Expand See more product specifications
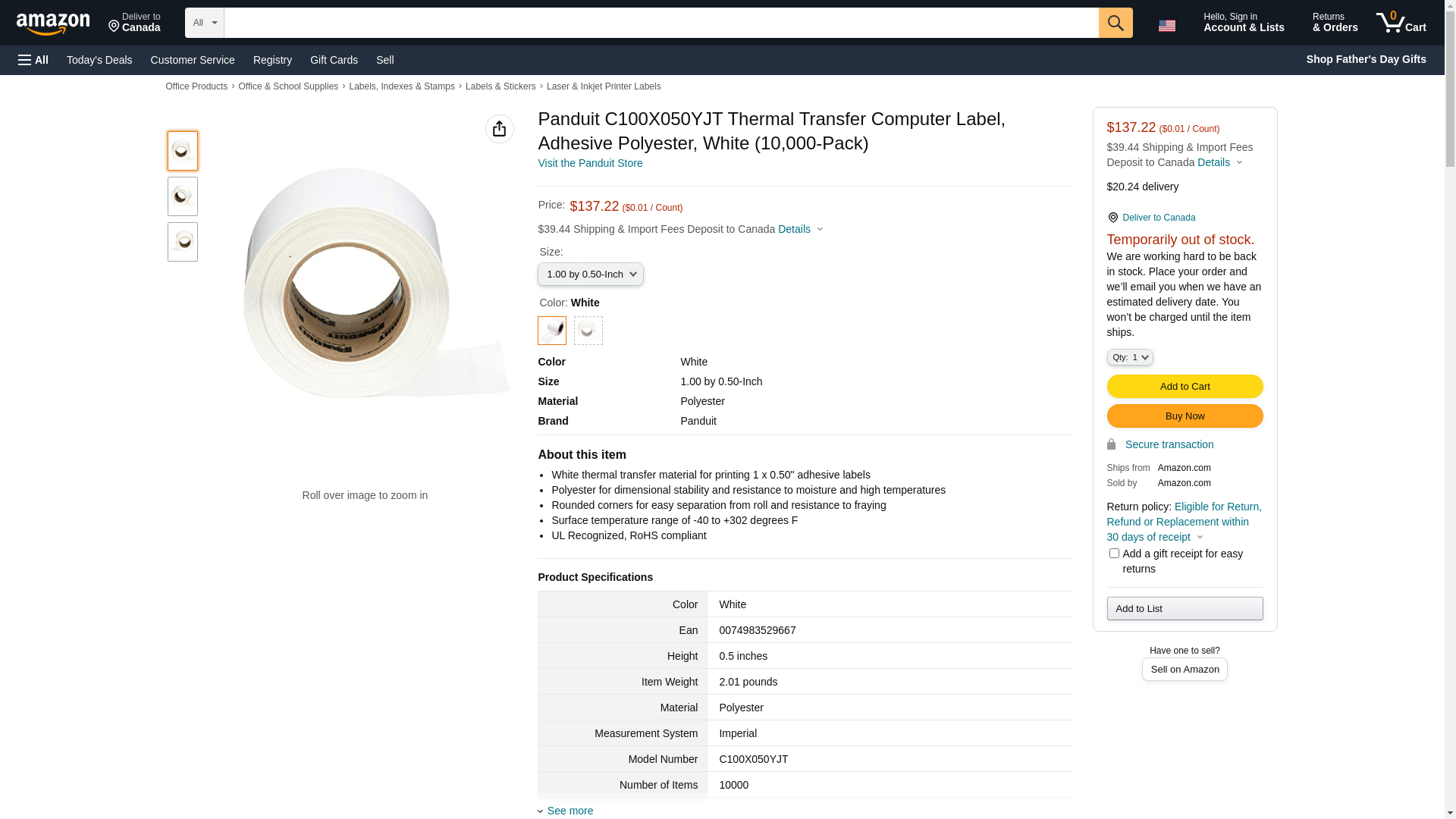Screen dimensions: 1456x819 point(570,811)
